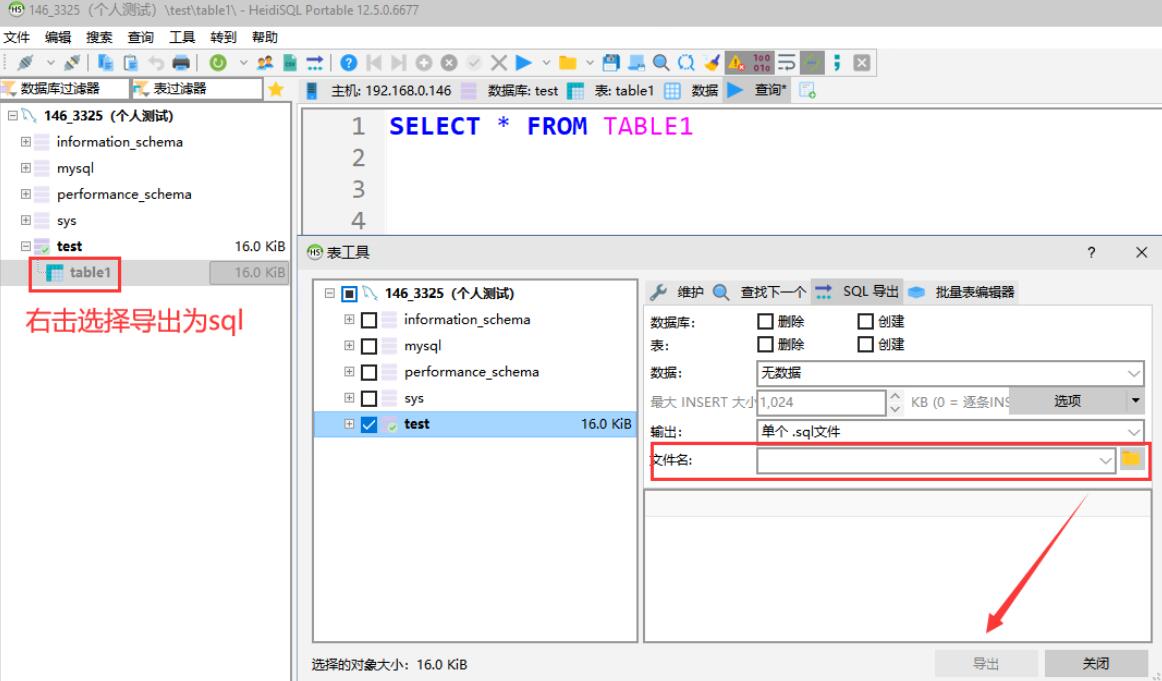Click the blue Run query play icon

pos(522,63)
